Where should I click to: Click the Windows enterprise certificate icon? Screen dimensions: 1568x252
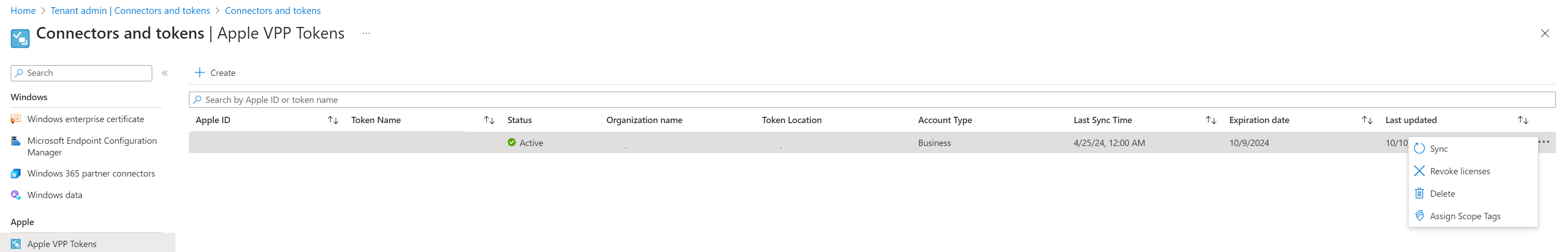pos(16,119)
